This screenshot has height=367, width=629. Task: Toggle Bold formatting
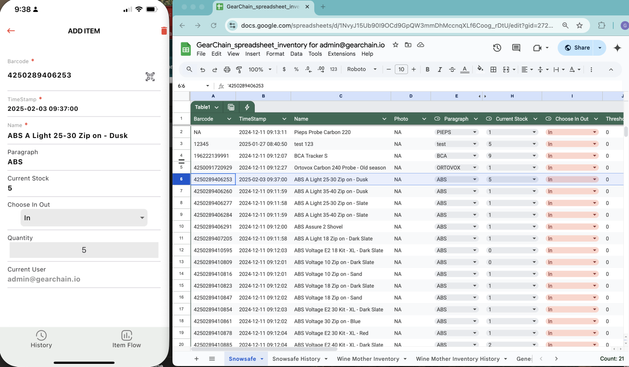428,69
